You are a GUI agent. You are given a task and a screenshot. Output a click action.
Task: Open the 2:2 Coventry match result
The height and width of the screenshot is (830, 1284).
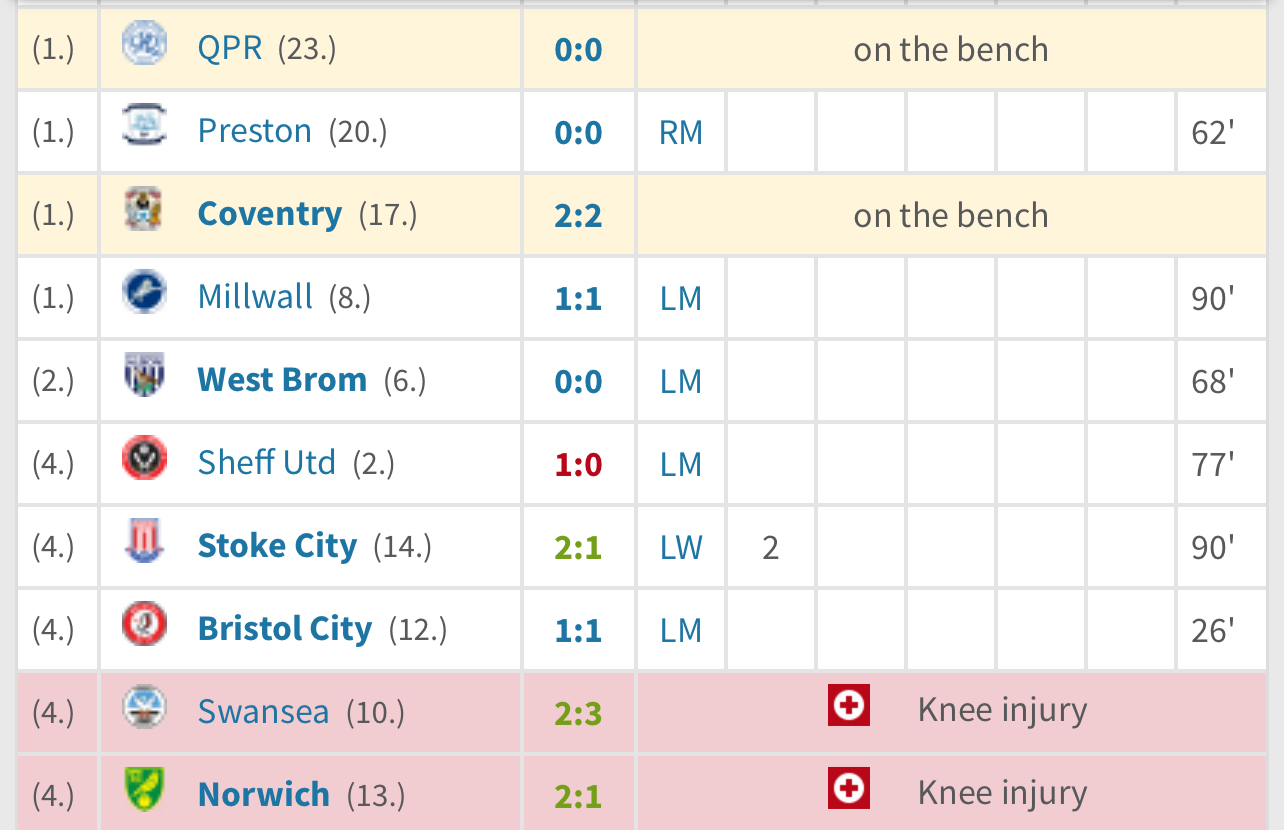[x=578, y=215]
